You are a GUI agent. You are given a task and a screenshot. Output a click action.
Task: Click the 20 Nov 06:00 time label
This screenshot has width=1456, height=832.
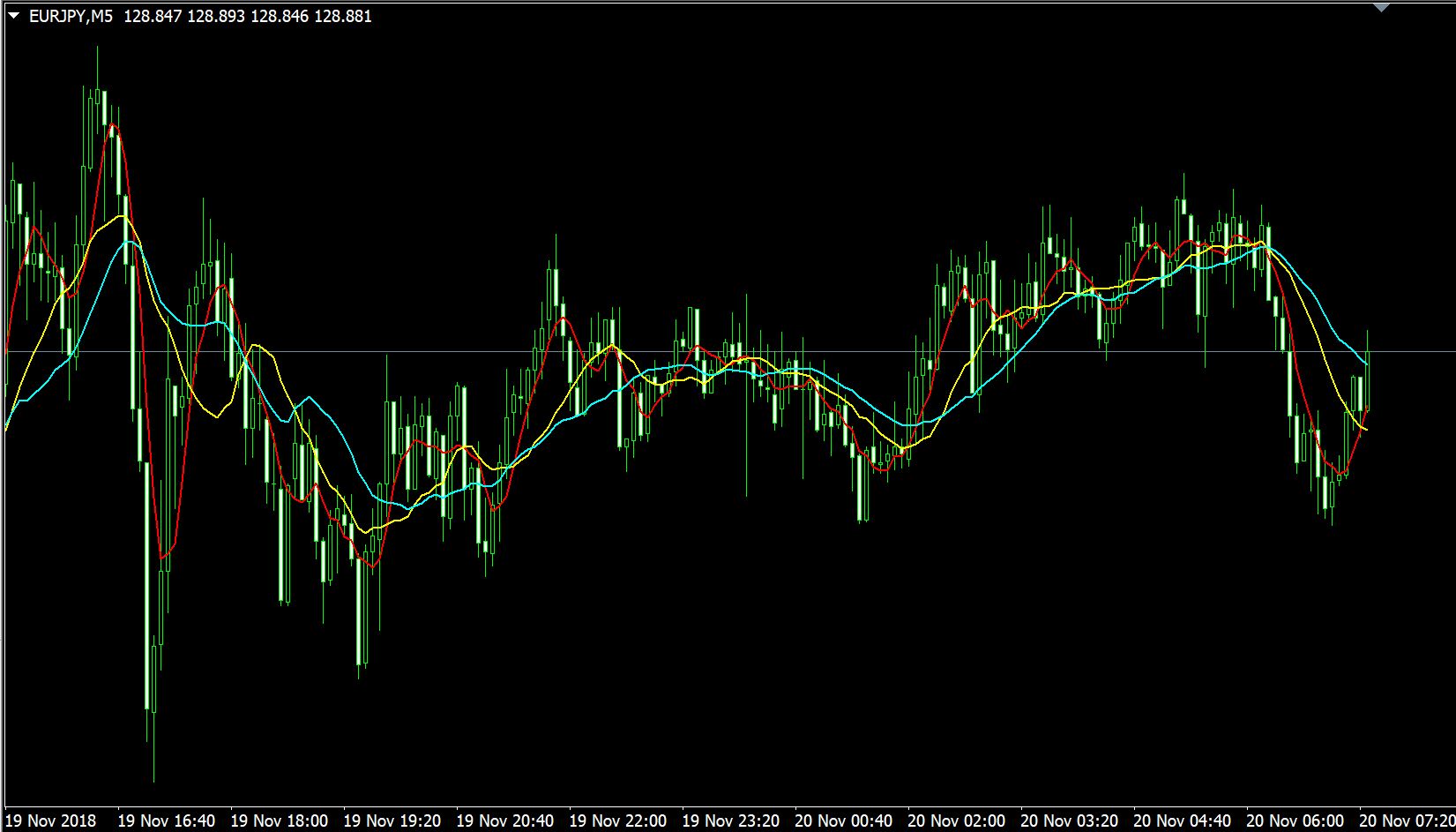(x=1295, y=821)
